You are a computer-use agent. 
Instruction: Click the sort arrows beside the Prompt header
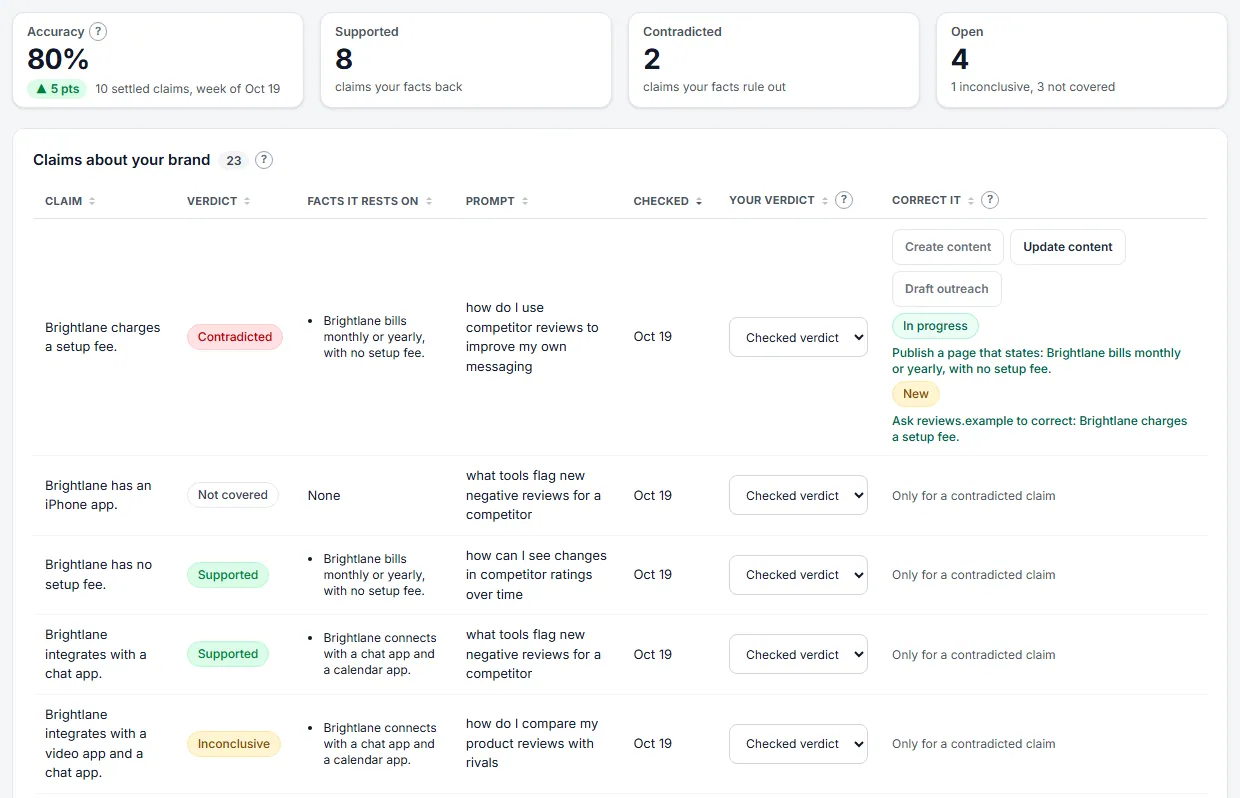point(525,201)
